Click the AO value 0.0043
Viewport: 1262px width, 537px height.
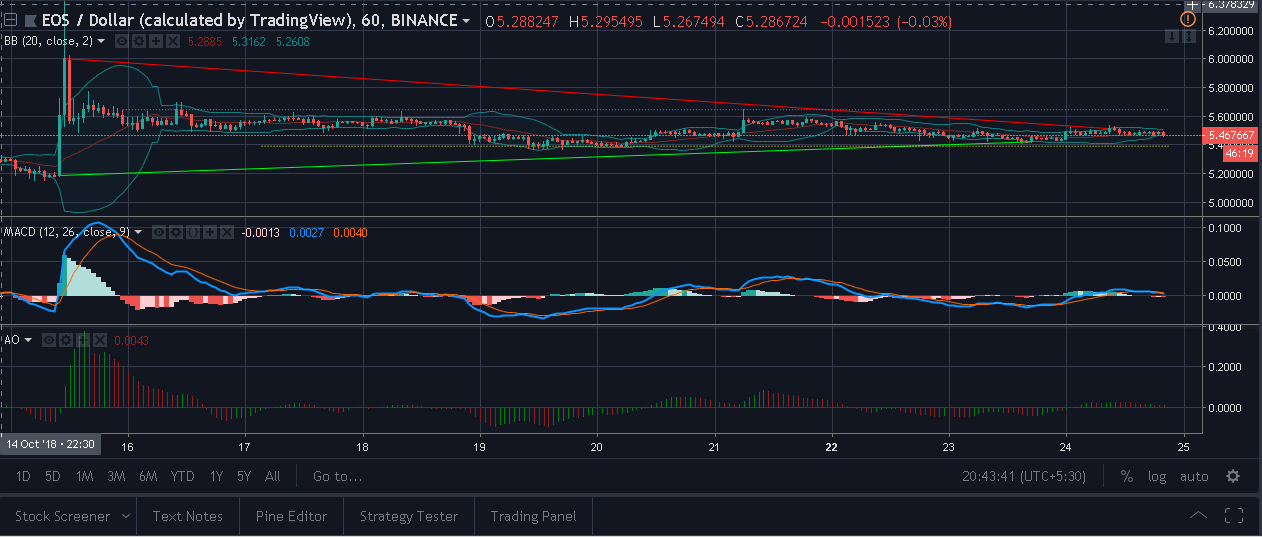point(132,340)
